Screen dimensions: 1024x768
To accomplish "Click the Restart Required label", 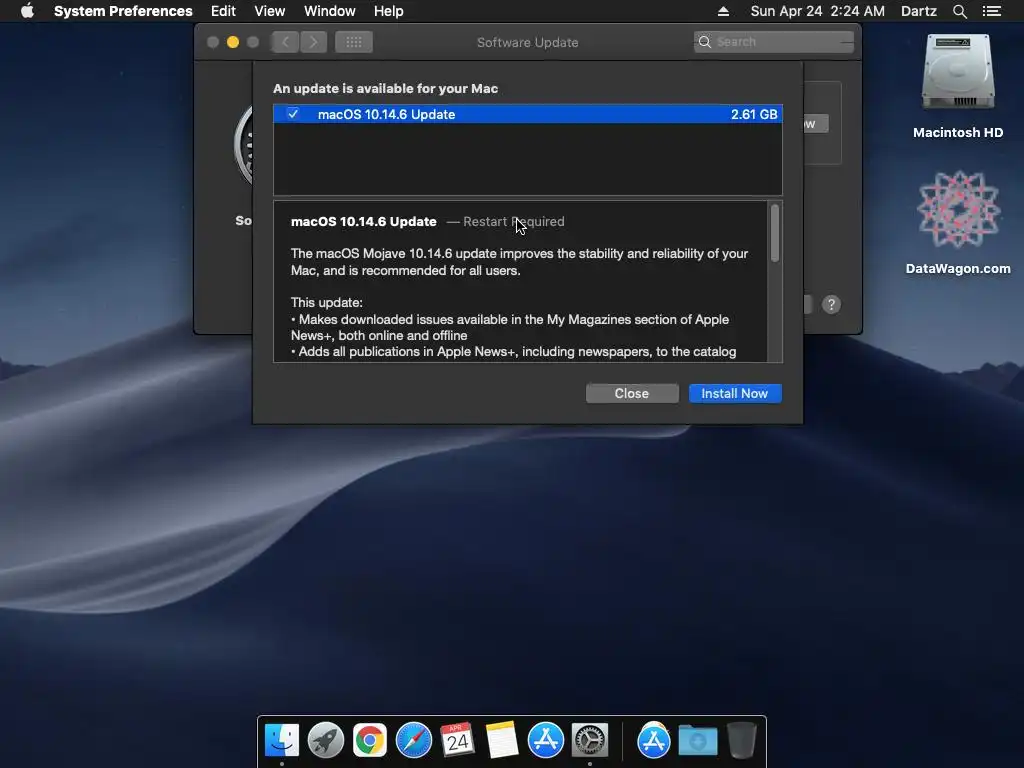I will point(514,221).
